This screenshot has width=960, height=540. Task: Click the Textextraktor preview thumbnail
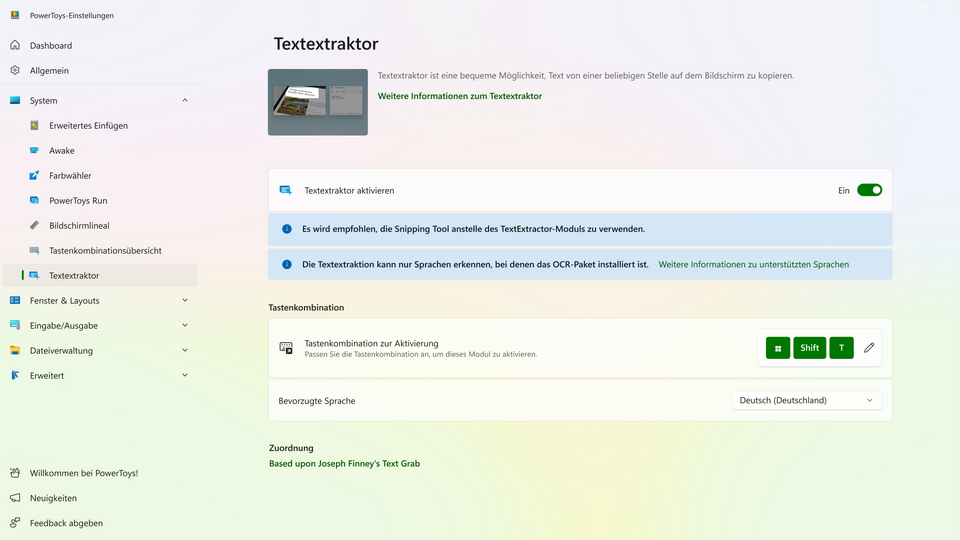point(318,102)
